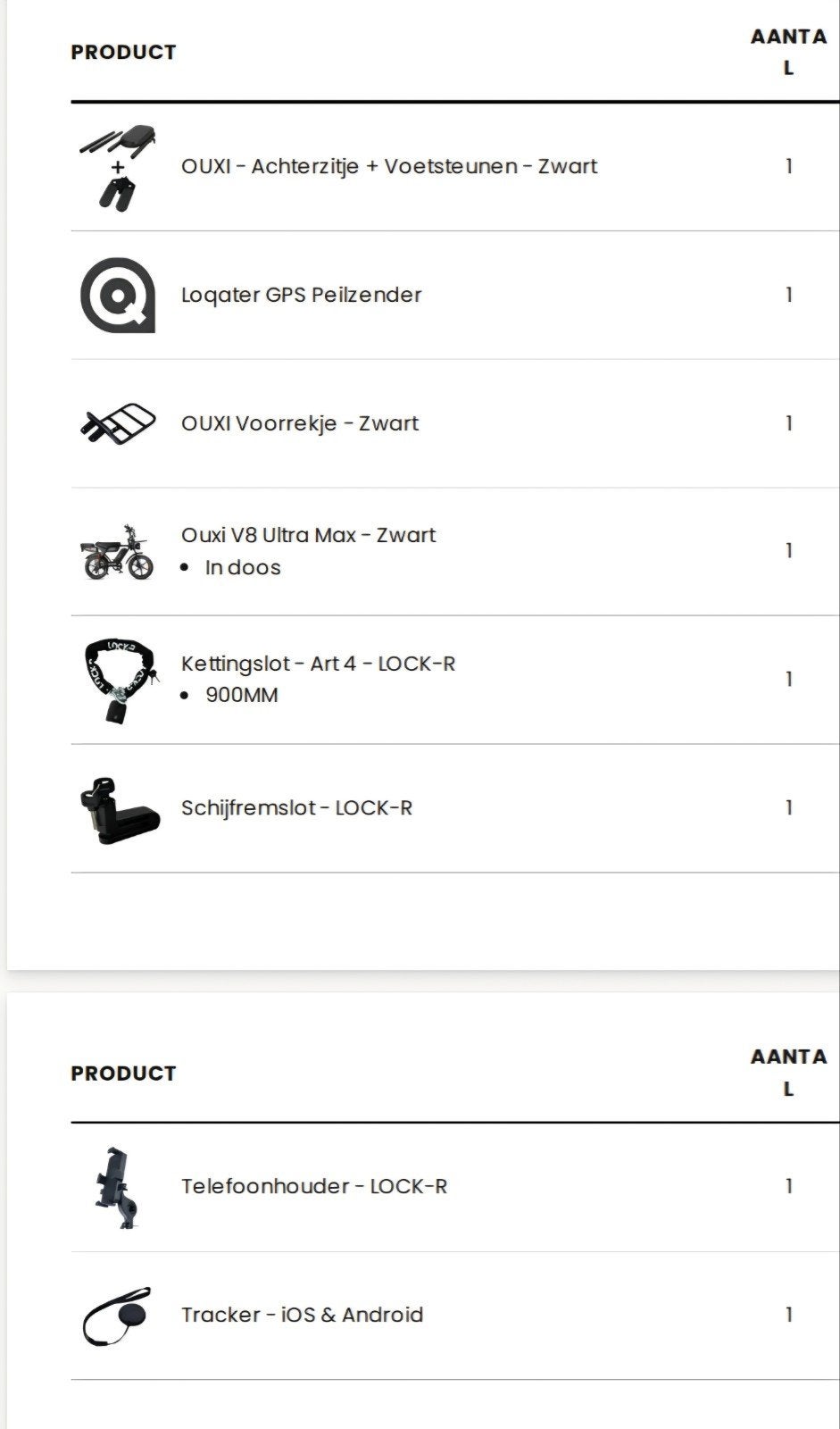Click the LOCK-R chain lock image
Viewport: 840px width, 1429px height.
(118, 680)
